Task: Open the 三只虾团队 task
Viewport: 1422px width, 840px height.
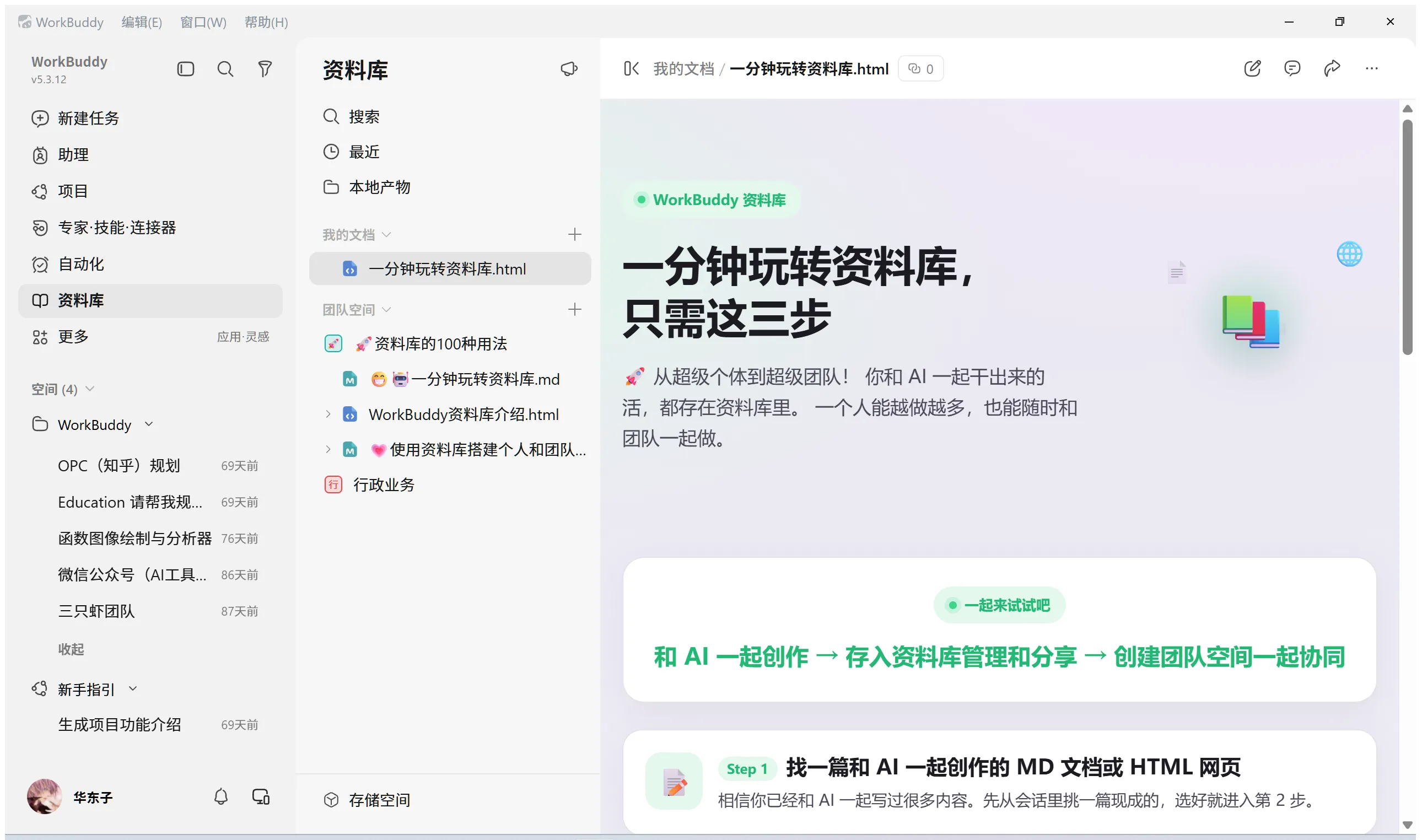Action: (150, 611)
